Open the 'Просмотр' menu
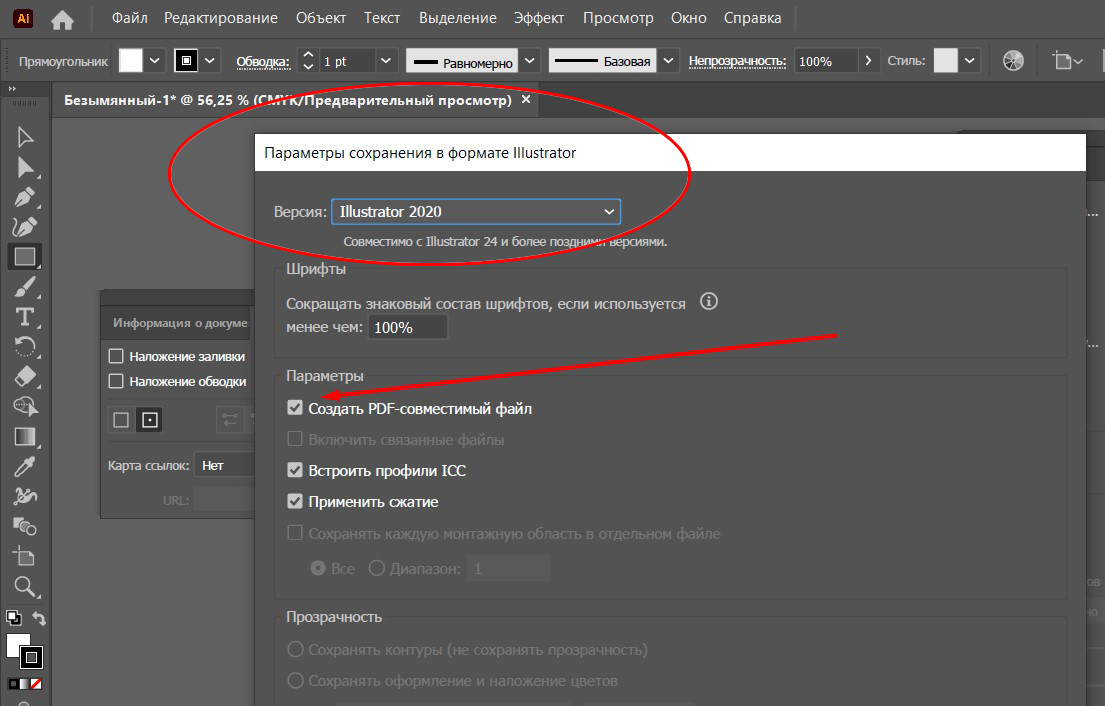 point(618,18)
